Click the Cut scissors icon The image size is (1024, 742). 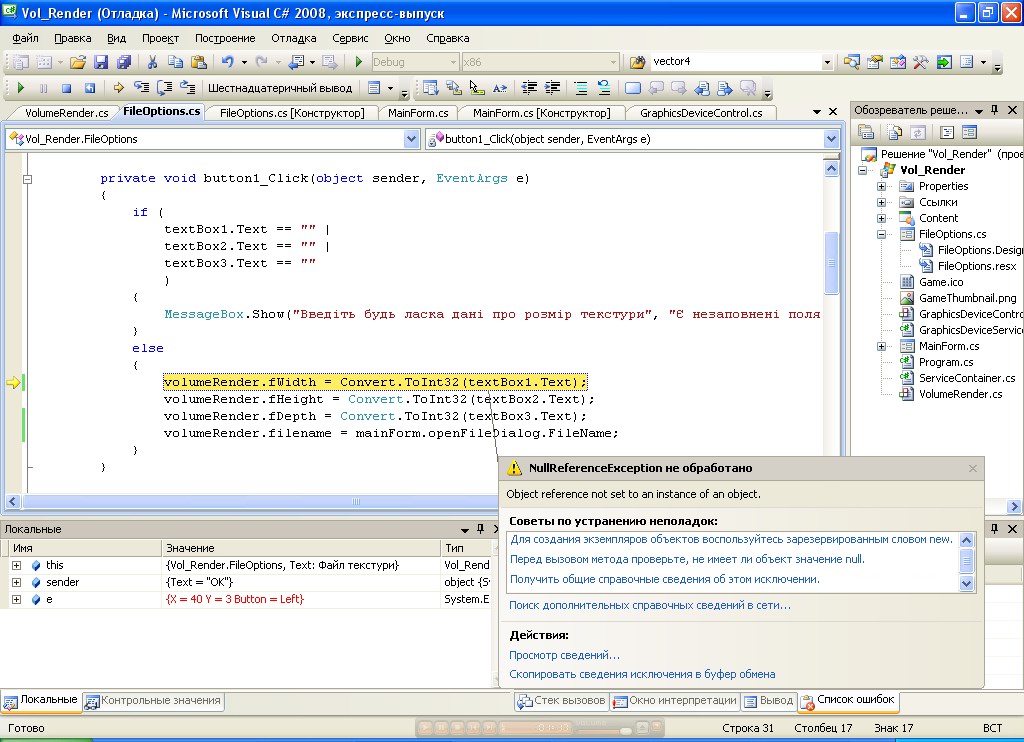pyautogui.click(x=153, y=62)
